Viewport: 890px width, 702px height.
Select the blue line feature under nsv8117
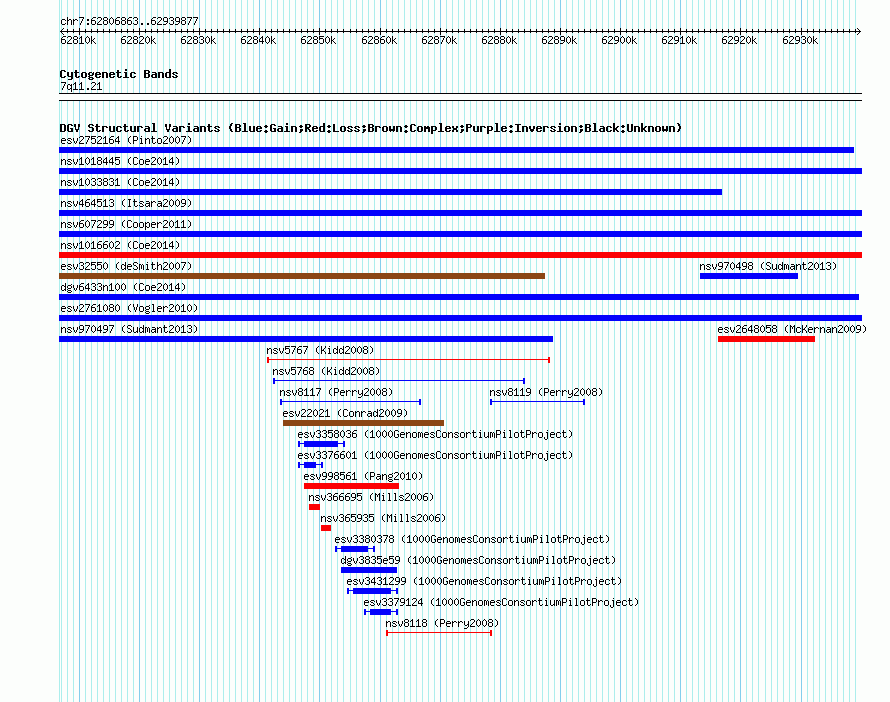(350, 402)
